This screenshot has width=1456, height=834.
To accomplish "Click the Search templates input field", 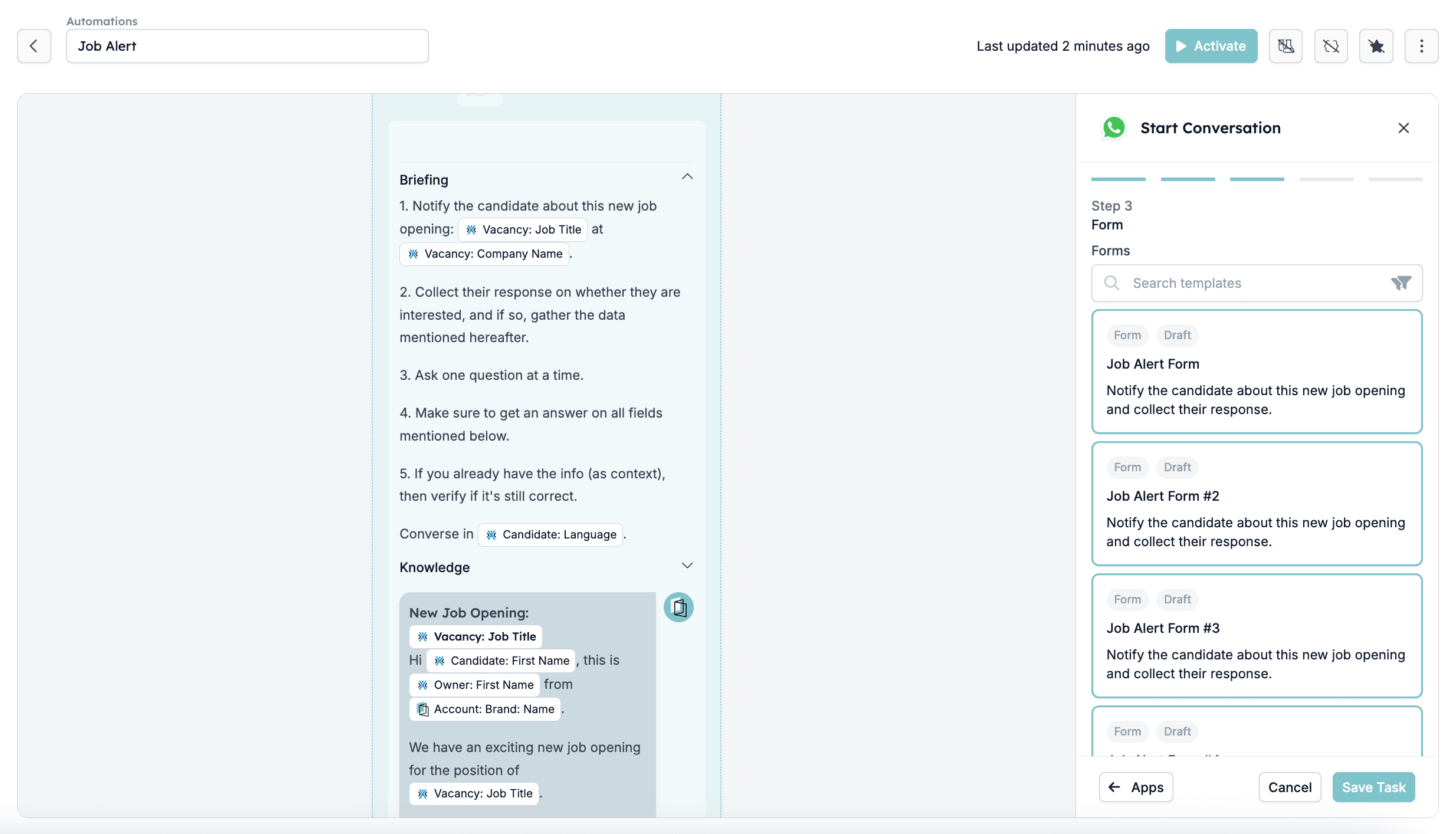I will tap(1257, 283).
